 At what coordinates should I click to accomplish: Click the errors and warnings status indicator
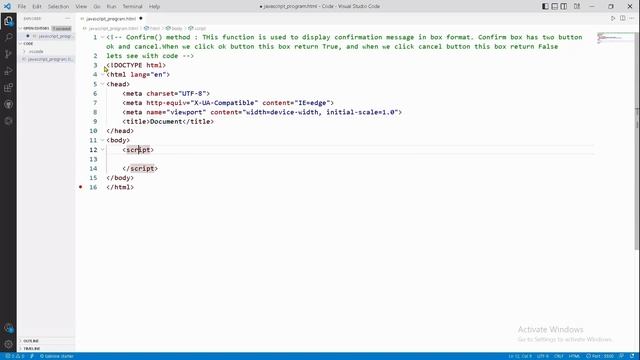15,356
